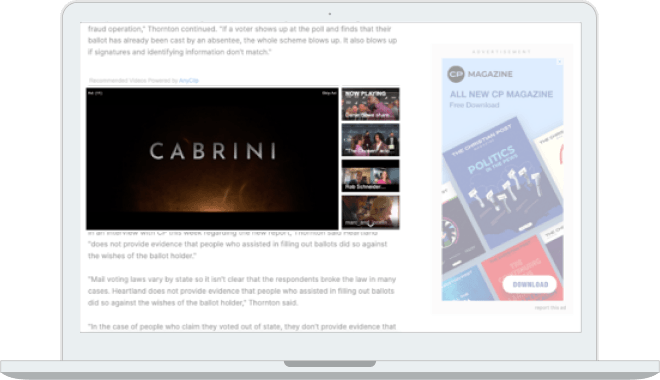The image size is (660, 380).
Task: Click the Free Download ad subtitle
Action: (474, 105)
